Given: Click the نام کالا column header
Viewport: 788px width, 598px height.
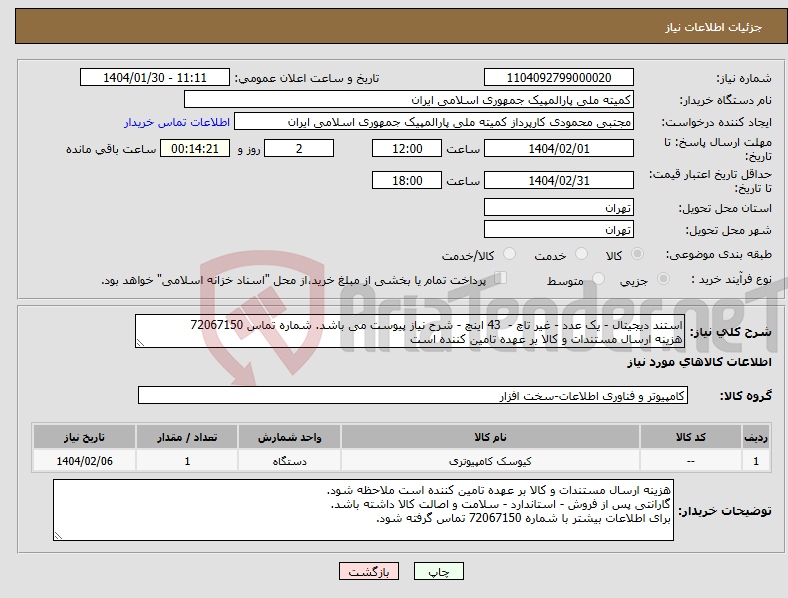Looking at the screenshot, I should click(x=490, y=437).
